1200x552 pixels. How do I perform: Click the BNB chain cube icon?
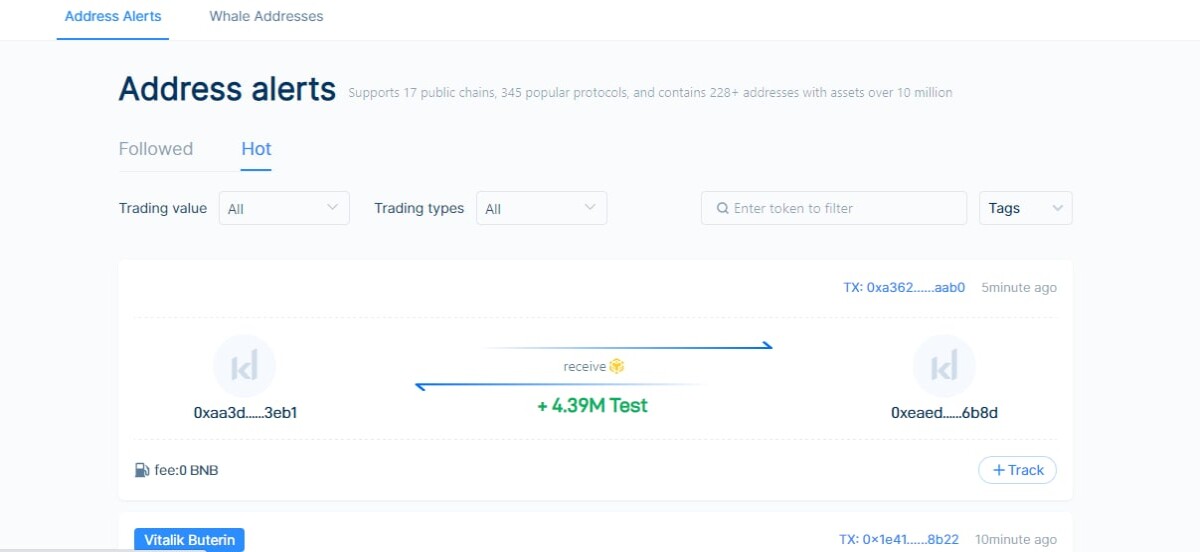coord(617,366)
